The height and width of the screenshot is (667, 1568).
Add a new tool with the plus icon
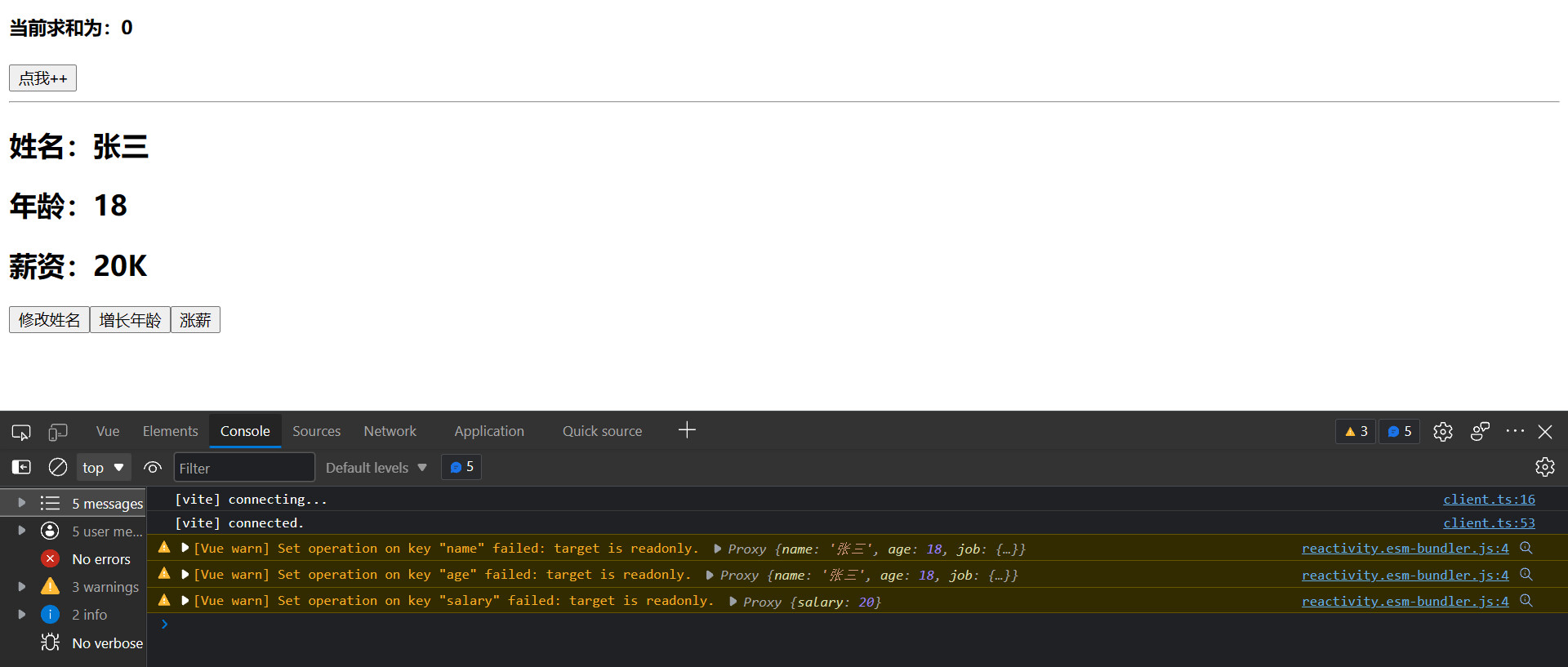(x=687, y=430)
